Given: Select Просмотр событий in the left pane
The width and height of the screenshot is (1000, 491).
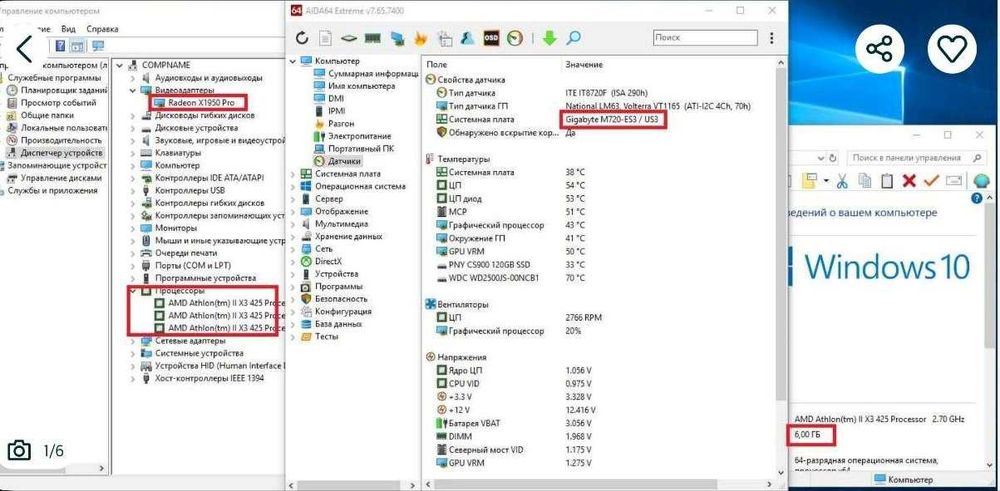Looking at the screenshot, I should click(59, 103).
